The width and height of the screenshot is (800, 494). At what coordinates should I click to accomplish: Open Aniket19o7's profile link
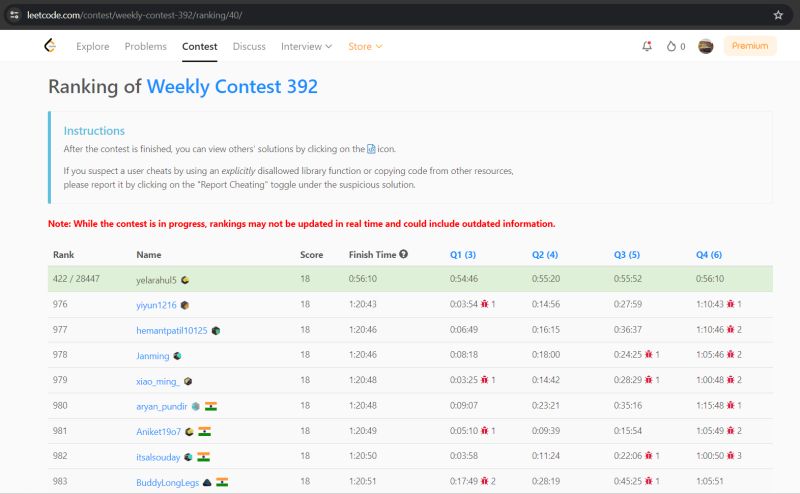(x=158, y=432)
